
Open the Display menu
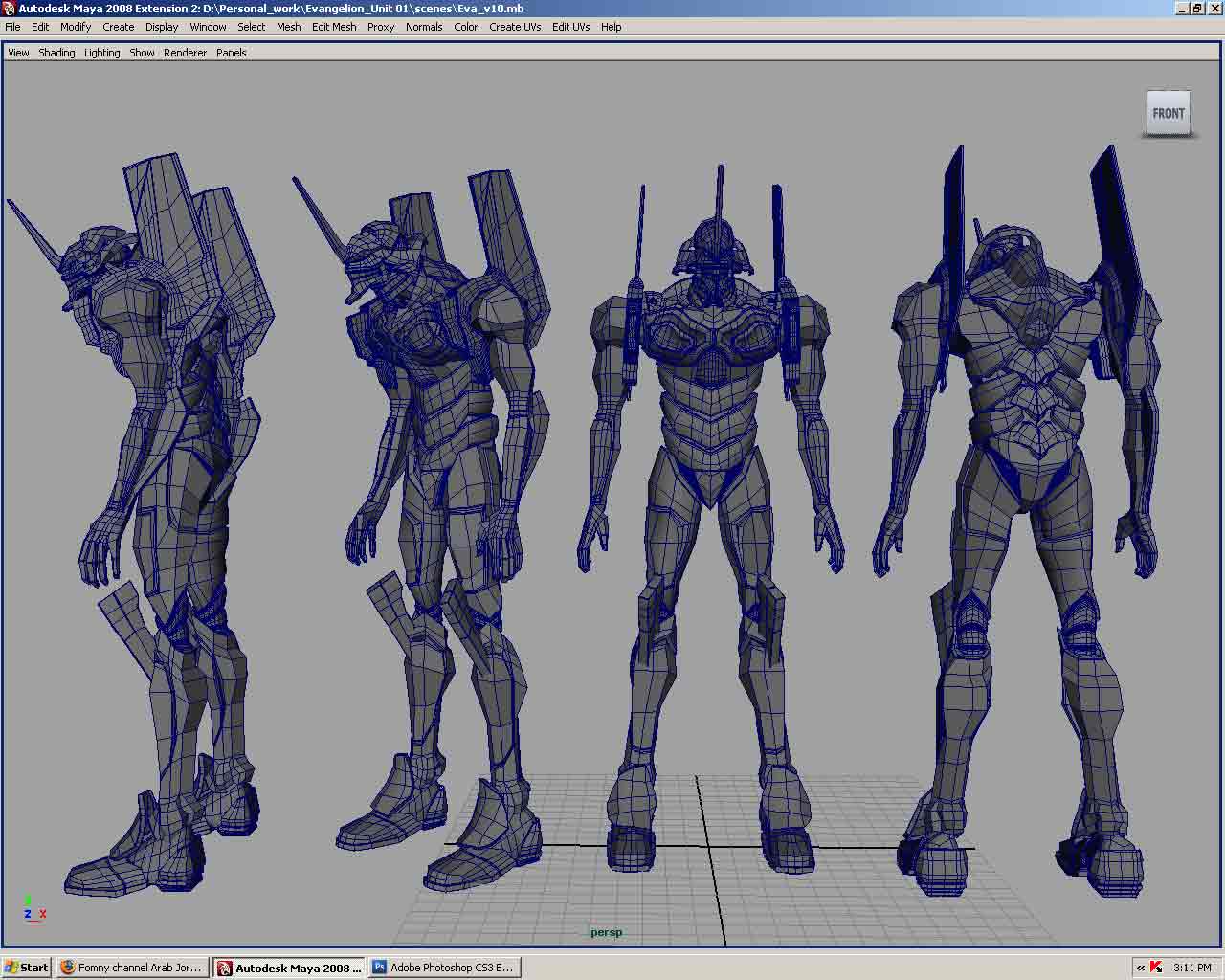click(162, 27)
